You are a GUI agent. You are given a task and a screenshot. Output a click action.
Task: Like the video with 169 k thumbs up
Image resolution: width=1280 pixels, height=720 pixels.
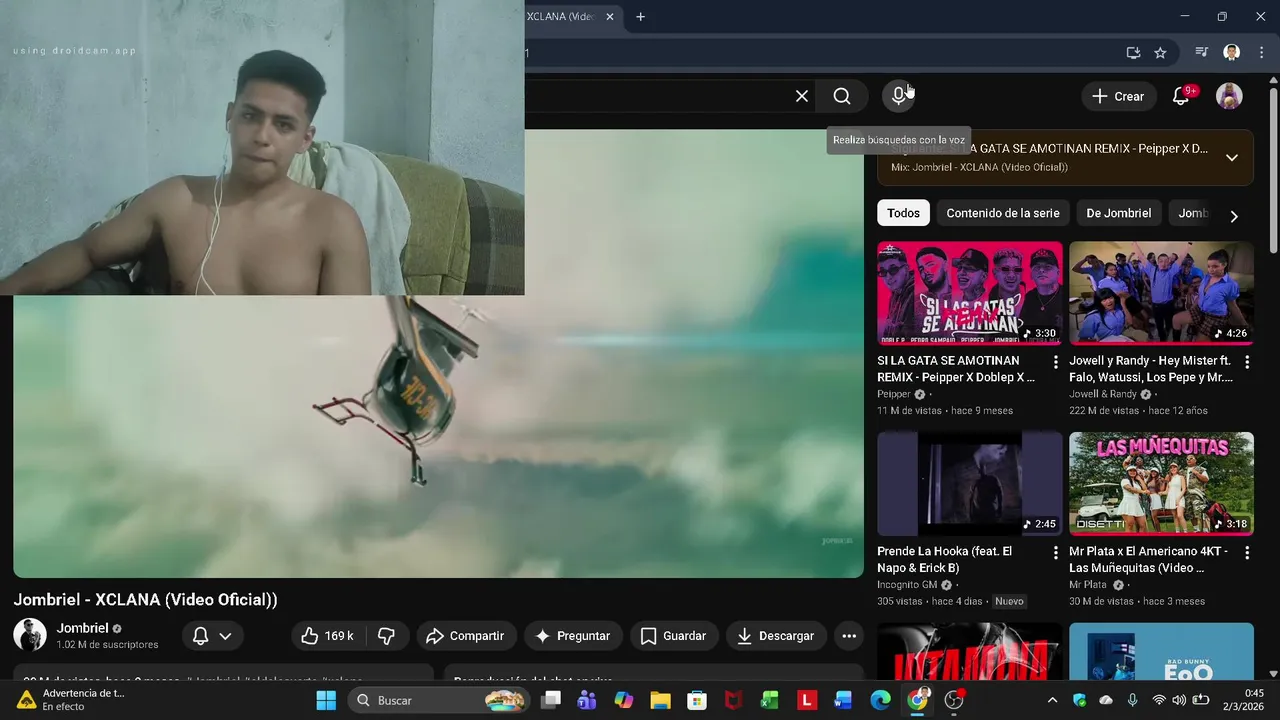pos(327,636)
